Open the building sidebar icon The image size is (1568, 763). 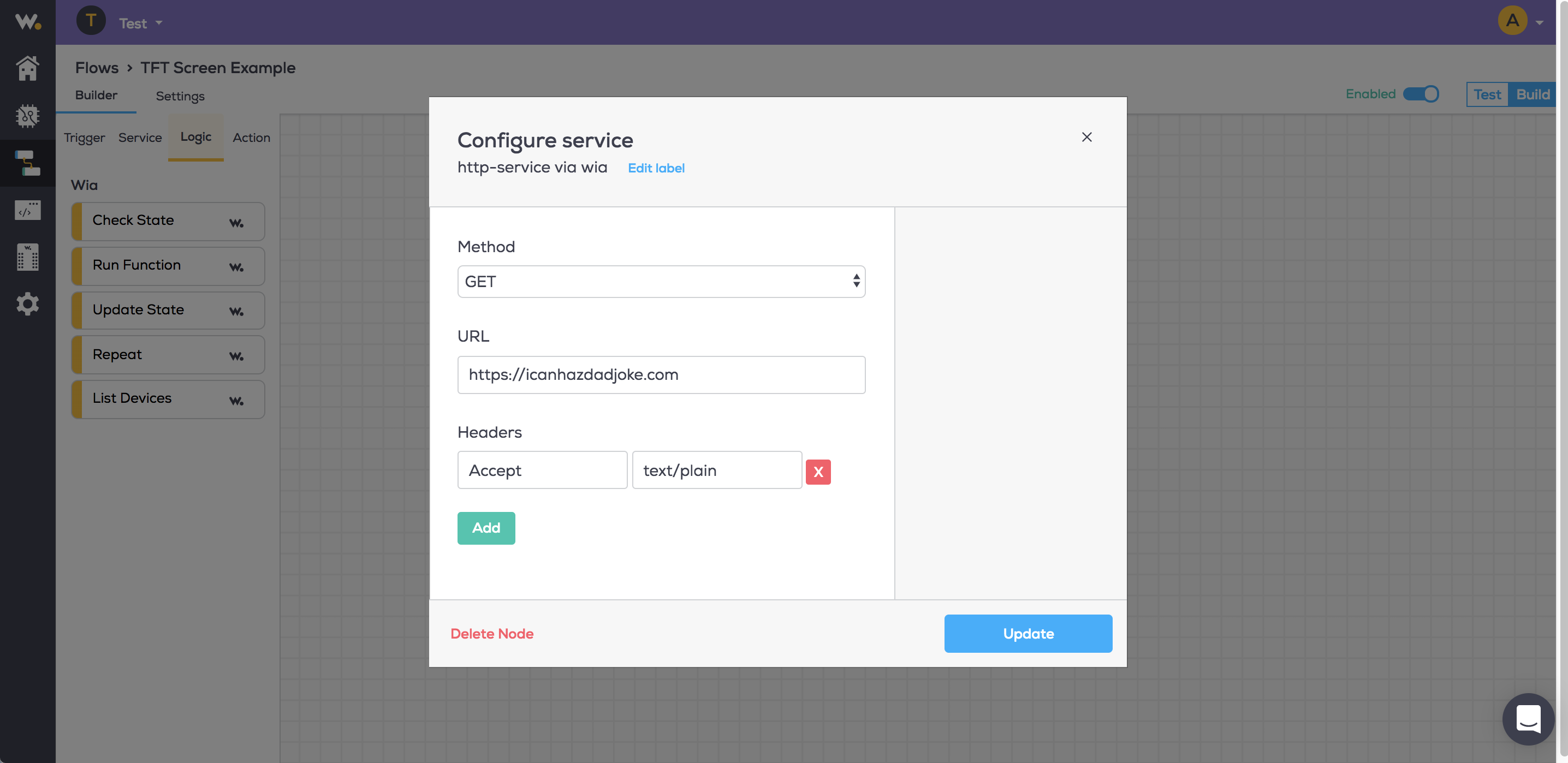click(x=27, y=257)
